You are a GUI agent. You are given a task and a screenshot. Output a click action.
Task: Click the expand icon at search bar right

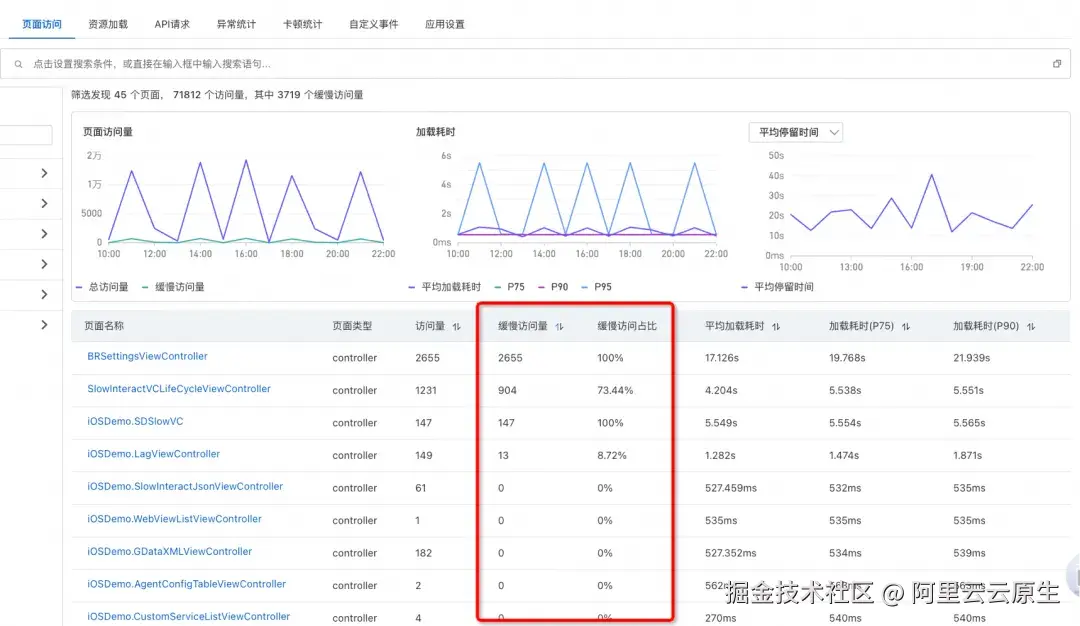point(1057,64)
